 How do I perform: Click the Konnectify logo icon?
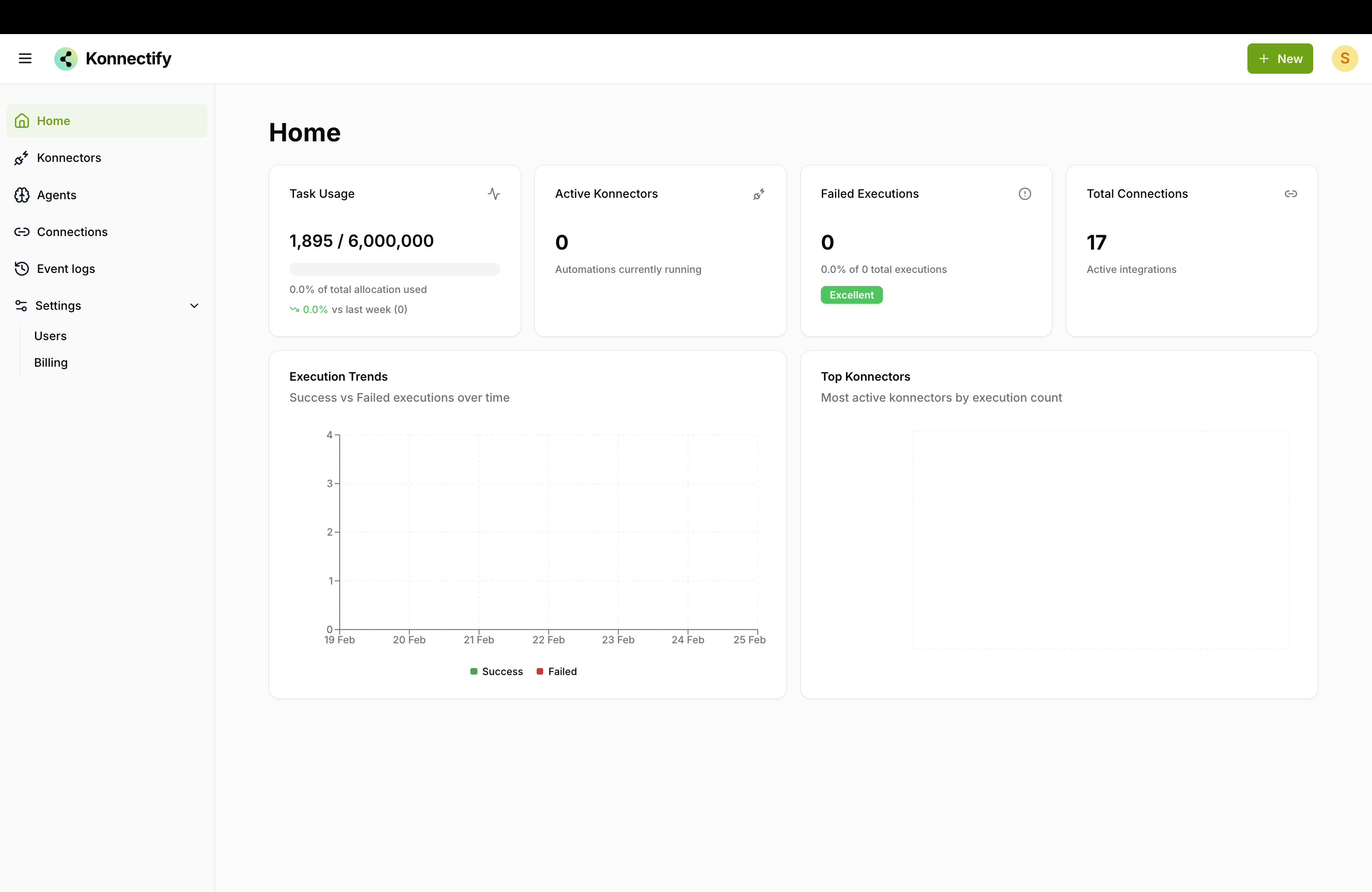pyautogui.click(x=66, y=59)
